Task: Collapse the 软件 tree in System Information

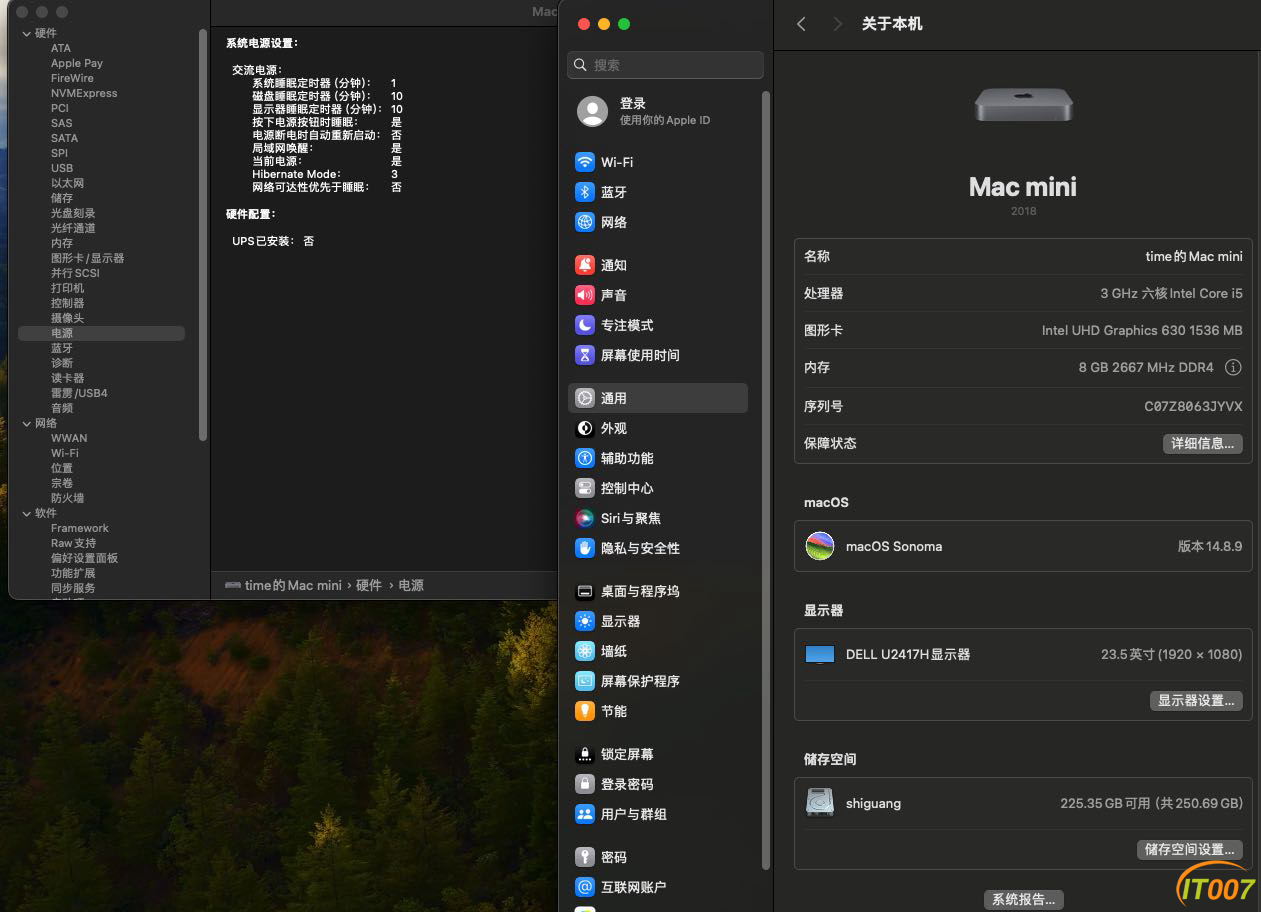Action: coord(26,513)
